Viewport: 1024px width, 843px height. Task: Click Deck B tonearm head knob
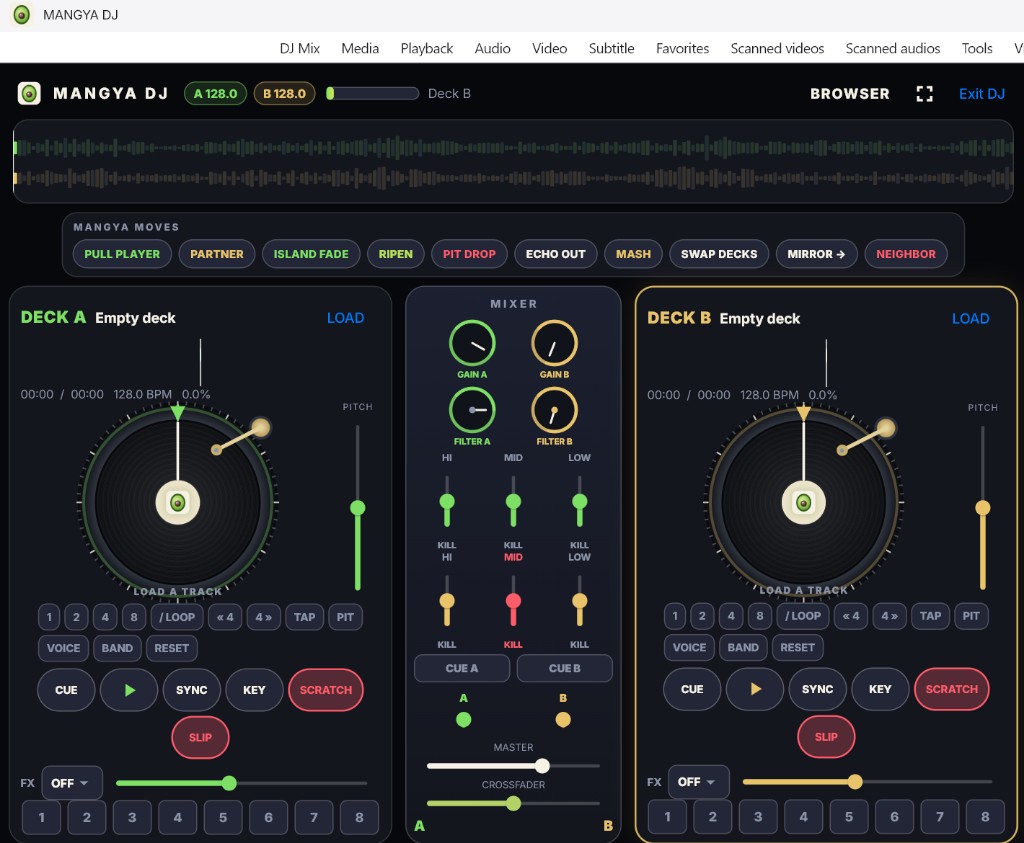point(886,428)
